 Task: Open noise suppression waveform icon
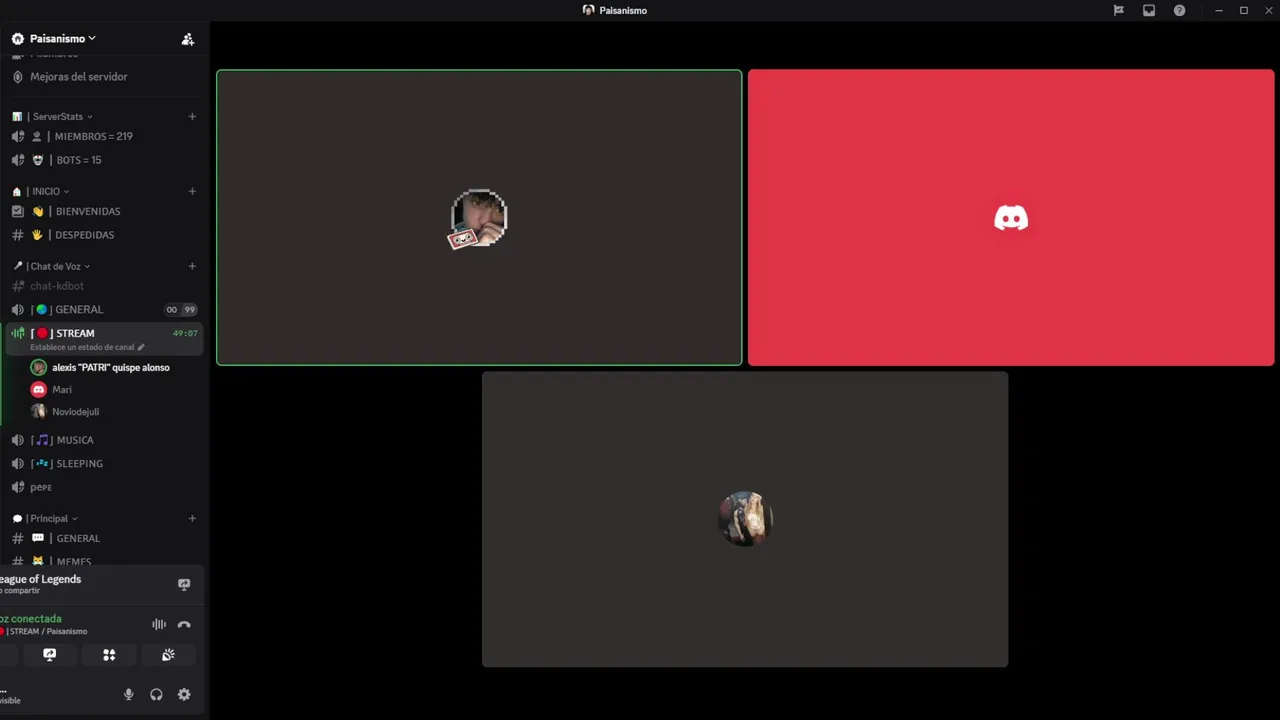[x=159, y=625]
